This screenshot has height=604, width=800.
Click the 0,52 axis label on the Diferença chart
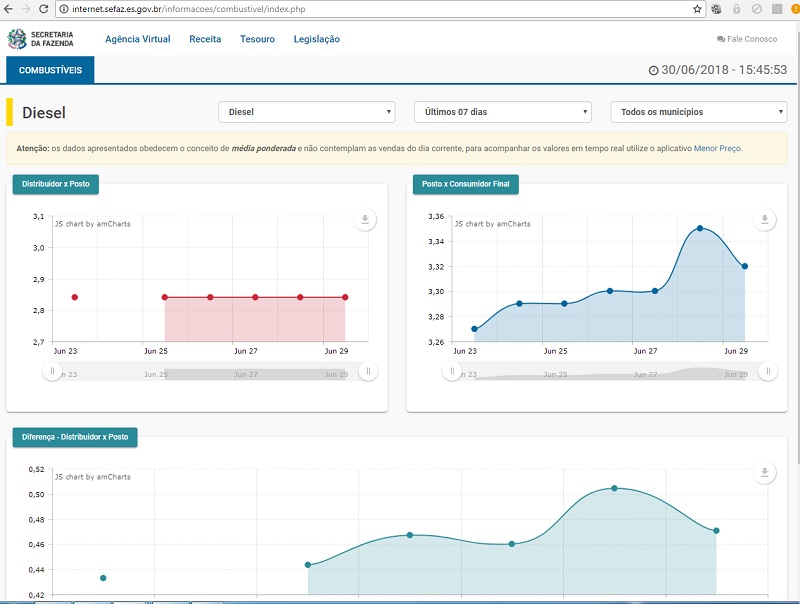click(x=36, y=469)
